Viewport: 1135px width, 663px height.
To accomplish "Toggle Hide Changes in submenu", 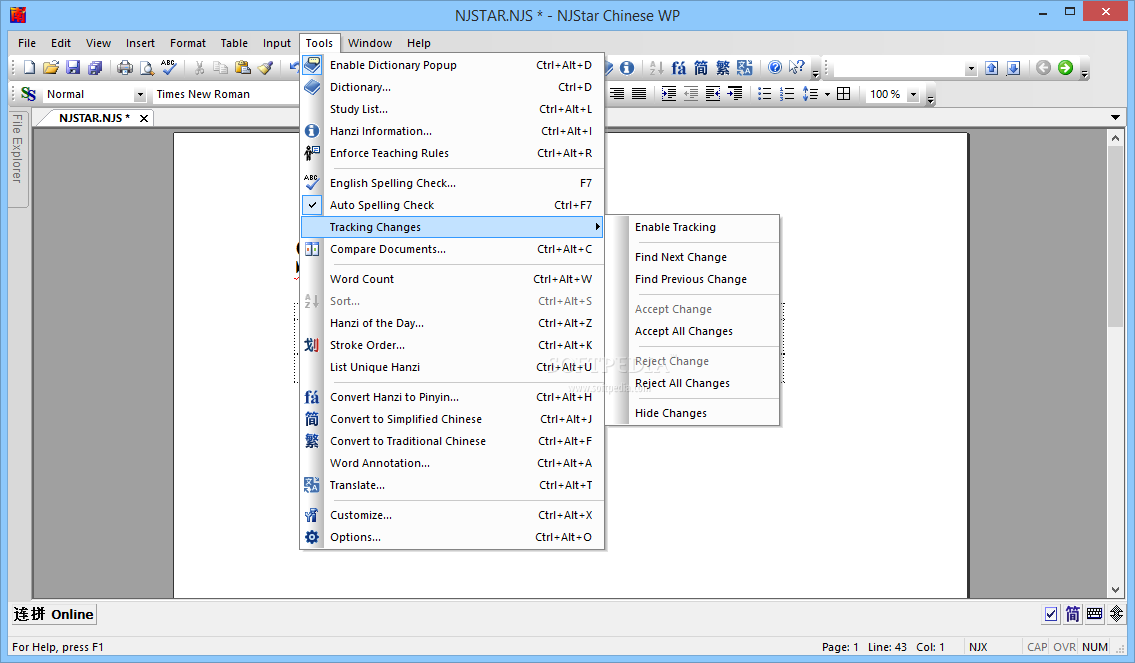I will pos(693,413).
